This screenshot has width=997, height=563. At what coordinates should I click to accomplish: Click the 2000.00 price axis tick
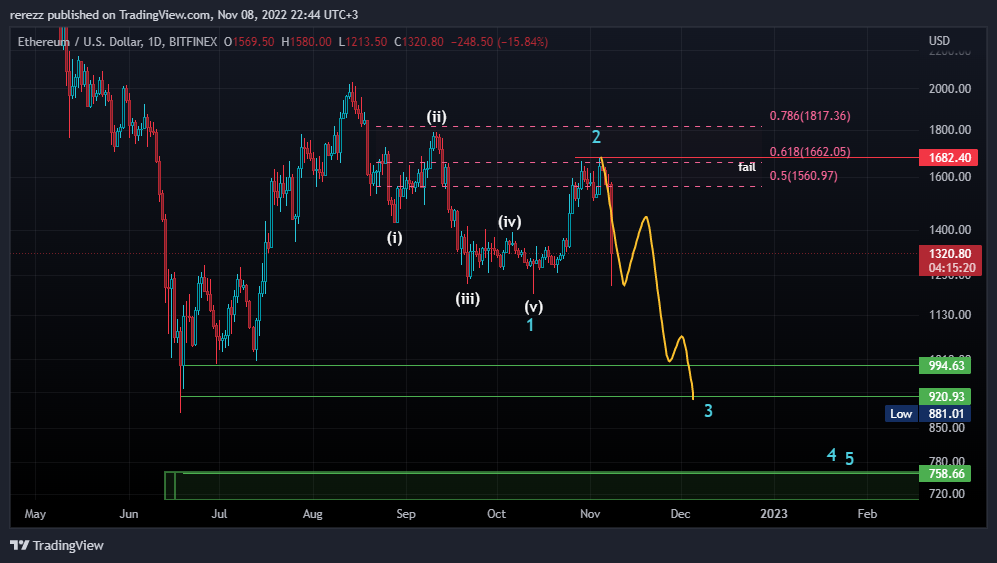coord(950,88)
